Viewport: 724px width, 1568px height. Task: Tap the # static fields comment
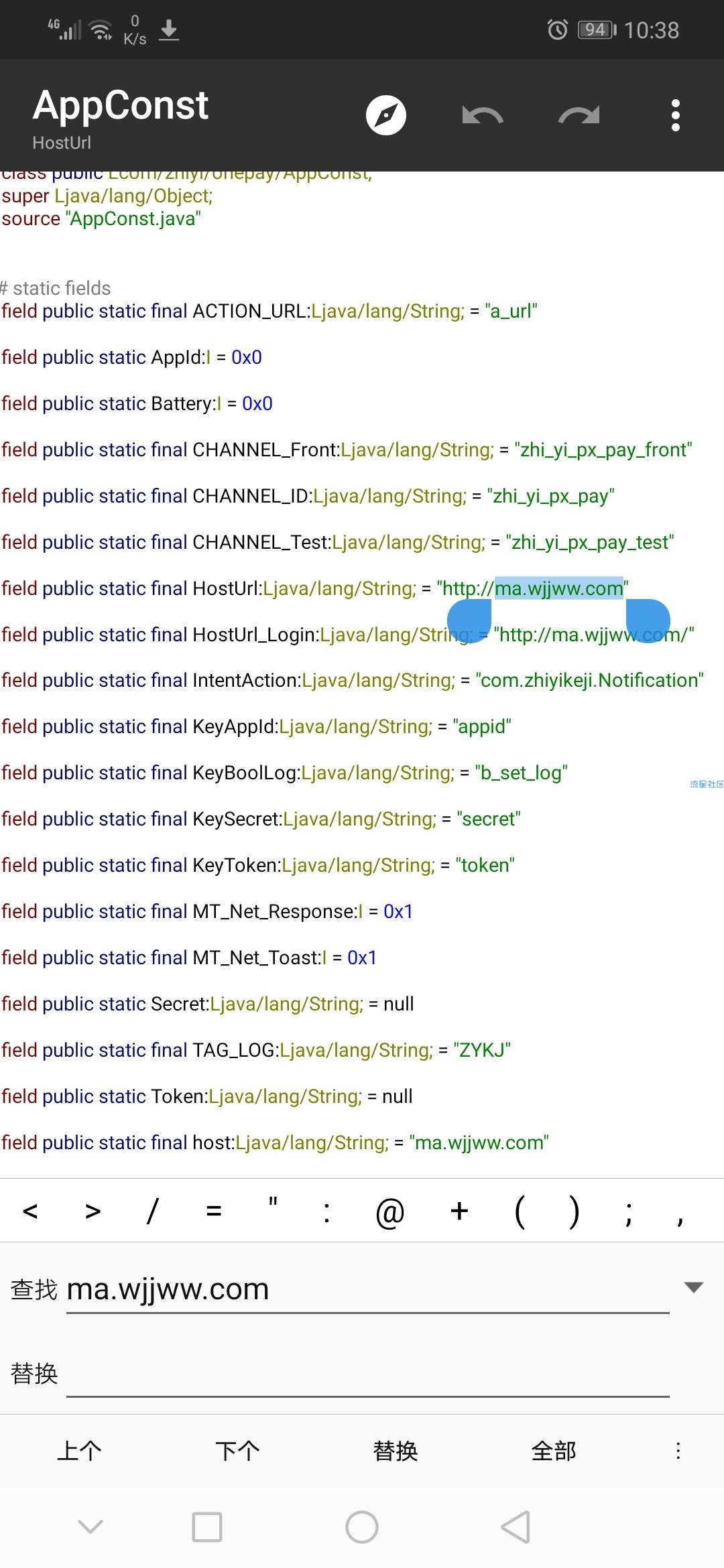coord(56,288)
